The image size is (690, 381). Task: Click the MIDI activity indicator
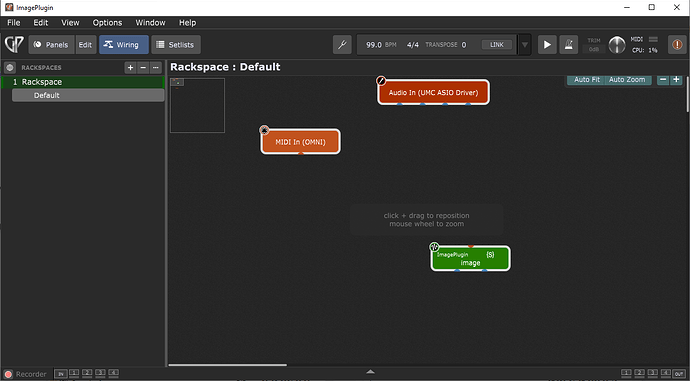[x=653, y=40]
